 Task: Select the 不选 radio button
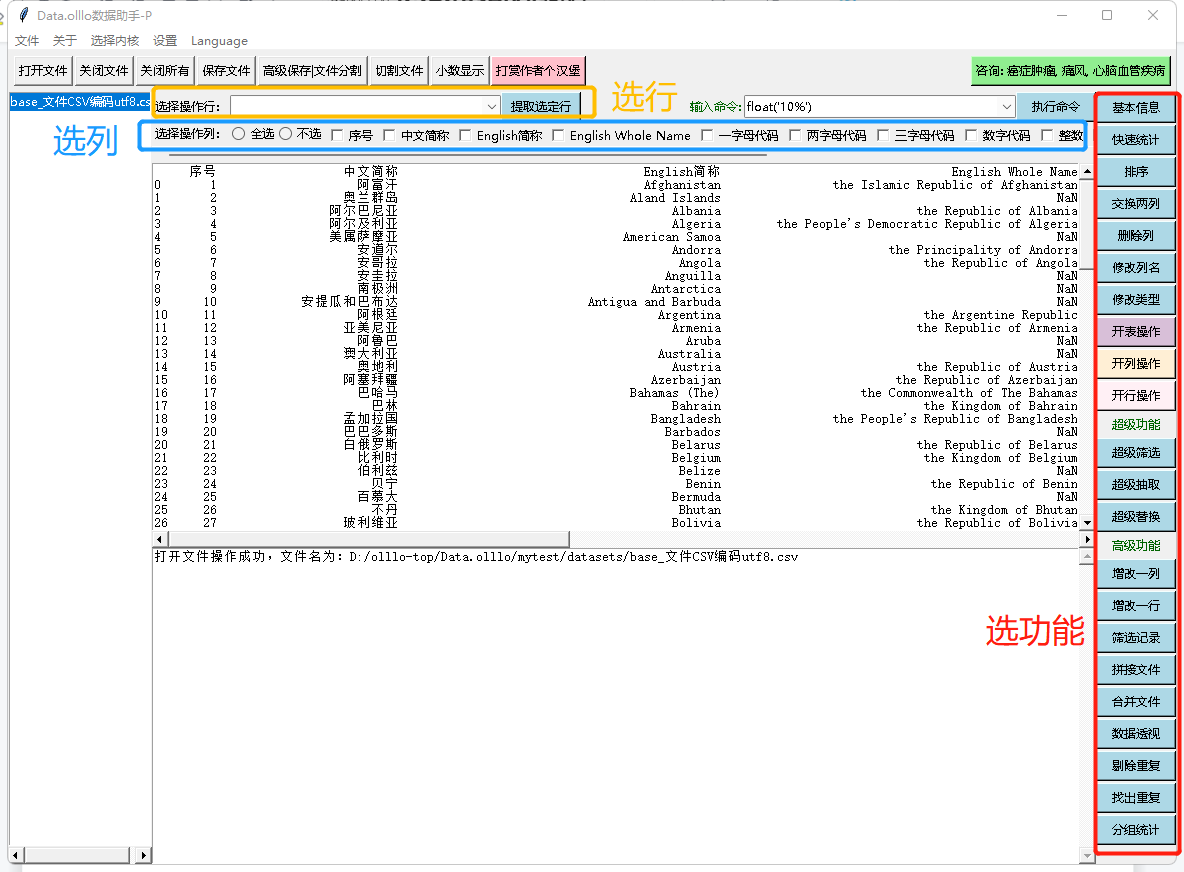point(285,134)
